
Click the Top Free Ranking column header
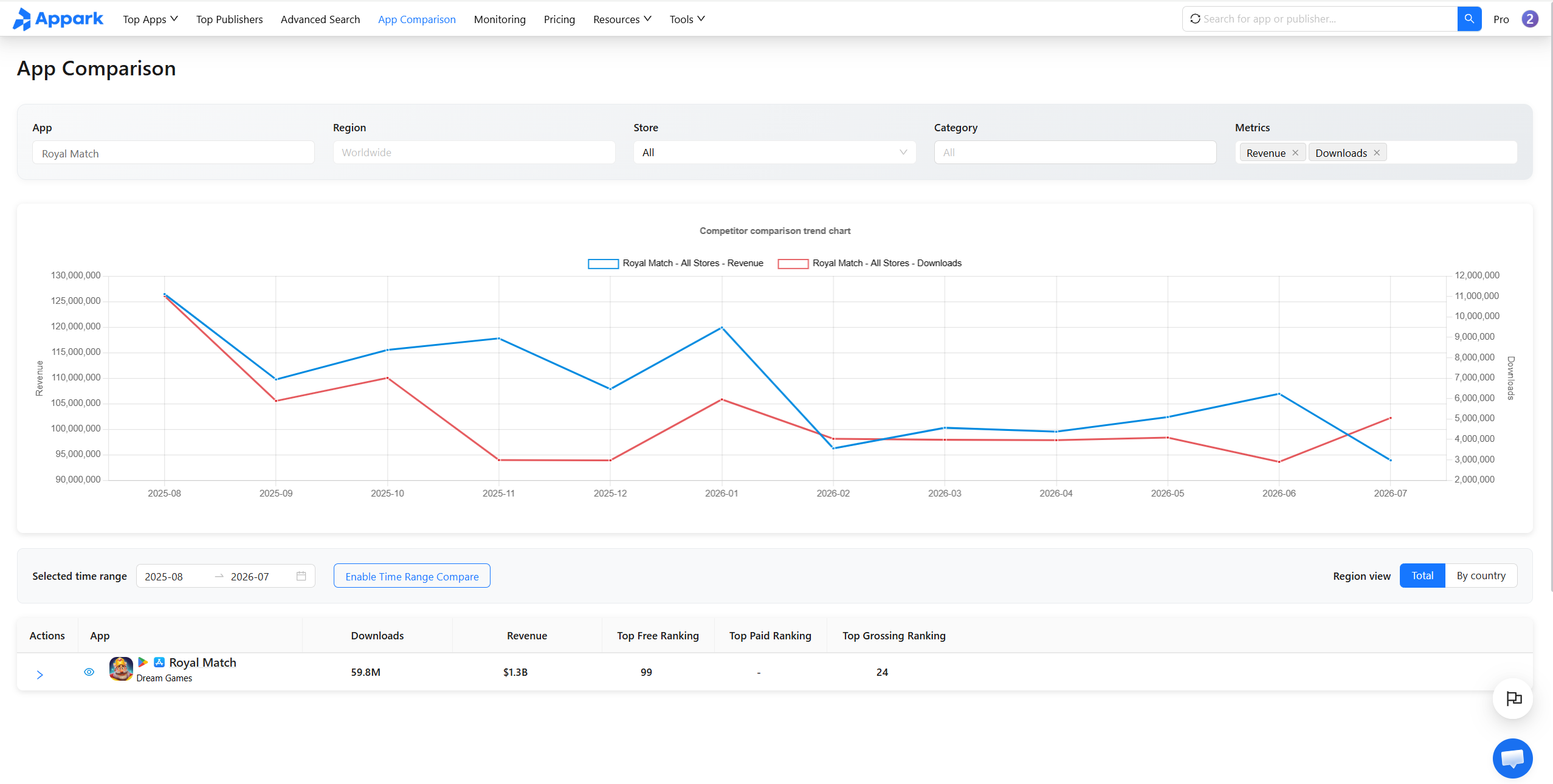658,636
